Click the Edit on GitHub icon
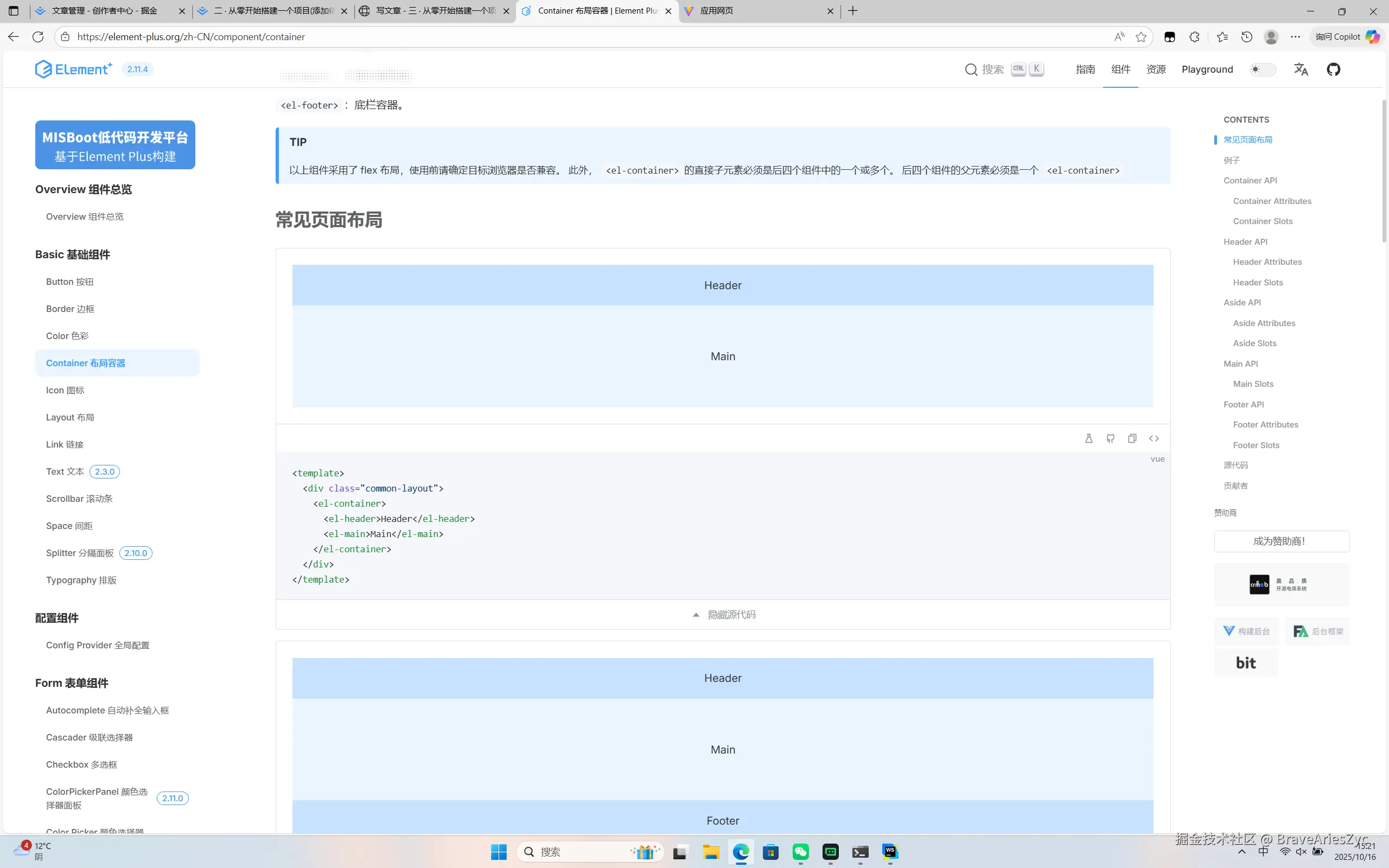This screenshot has width=1389, height=868. click(x=1111, y=438)
